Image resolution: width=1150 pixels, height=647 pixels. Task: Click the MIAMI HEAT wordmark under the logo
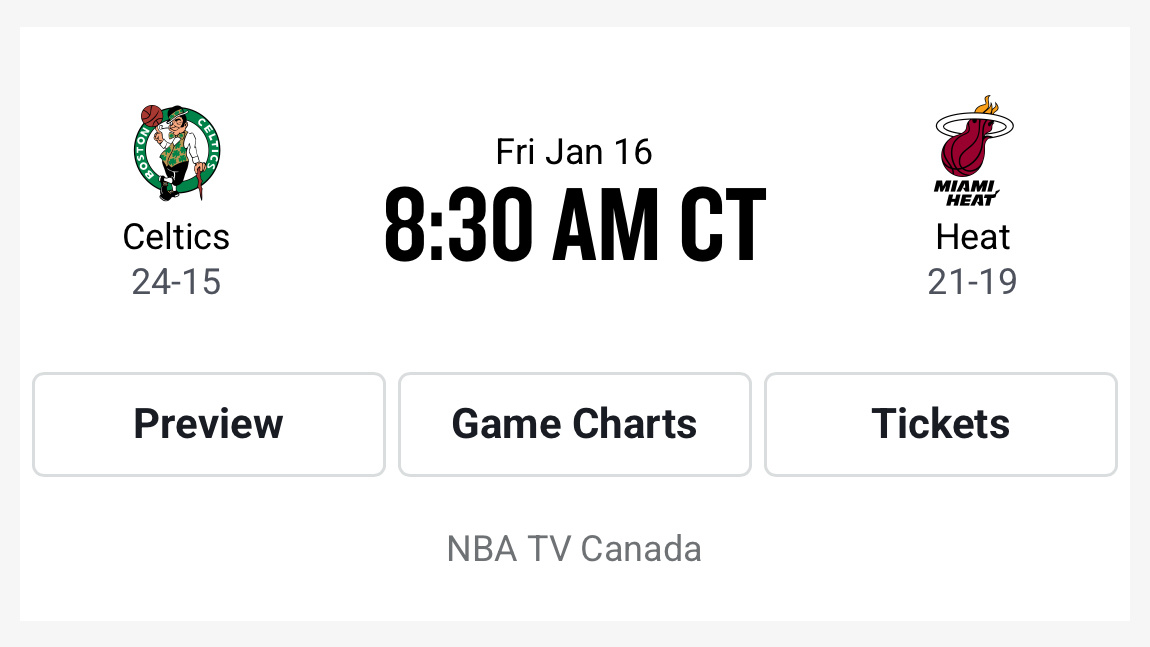click(x=963, y=191)
